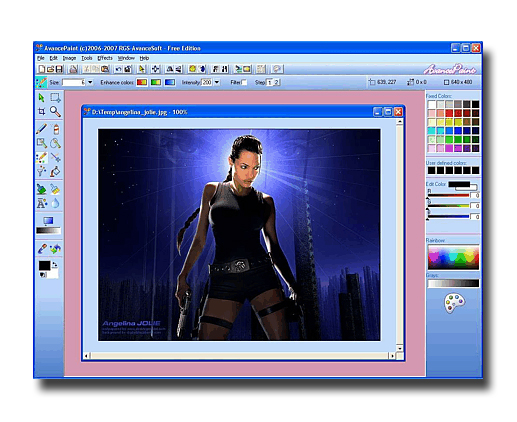Click the Size input field
The height and width of the screenshot is (422, 517).
(x=74, y=82)
